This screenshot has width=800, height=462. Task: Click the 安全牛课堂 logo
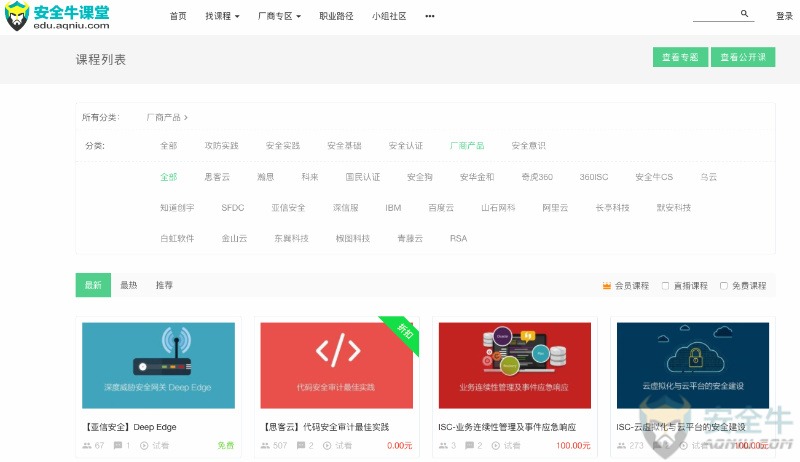pos(57,16)
